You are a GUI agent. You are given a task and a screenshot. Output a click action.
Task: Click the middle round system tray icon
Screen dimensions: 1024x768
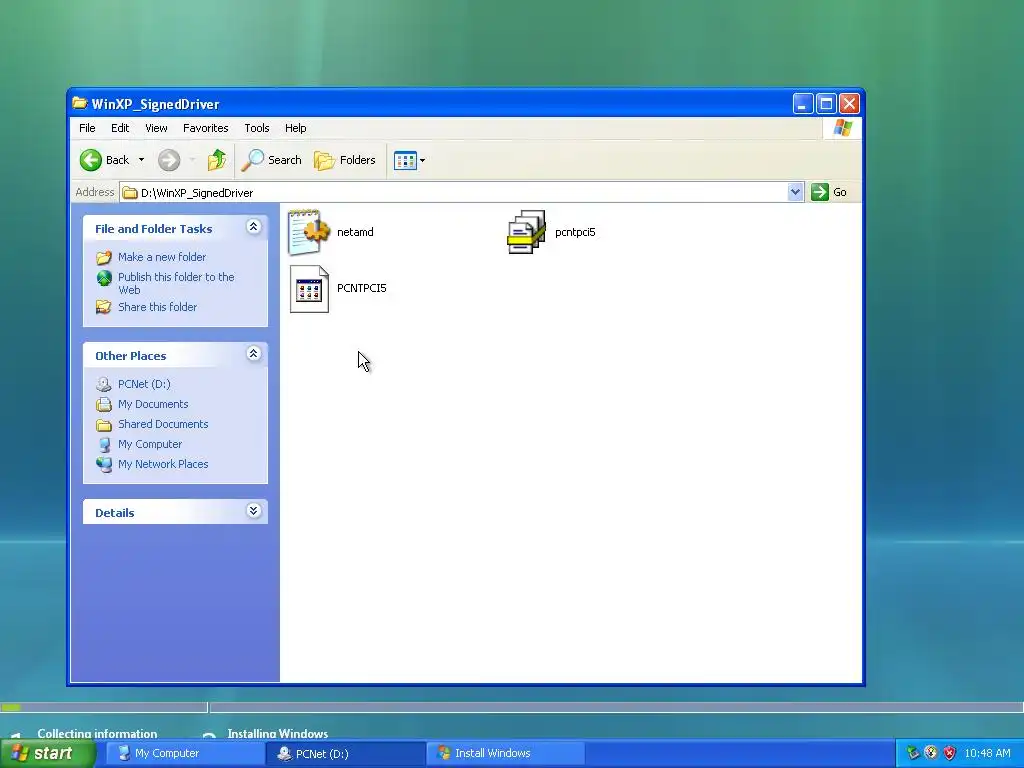click(x=931, y=753)
